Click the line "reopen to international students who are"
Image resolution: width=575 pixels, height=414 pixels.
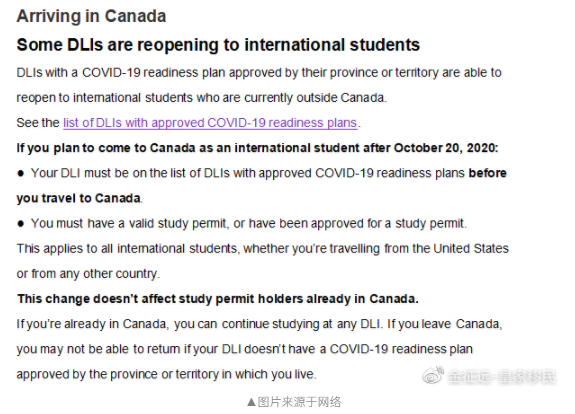pyautogui.click(x=201, y=98)
